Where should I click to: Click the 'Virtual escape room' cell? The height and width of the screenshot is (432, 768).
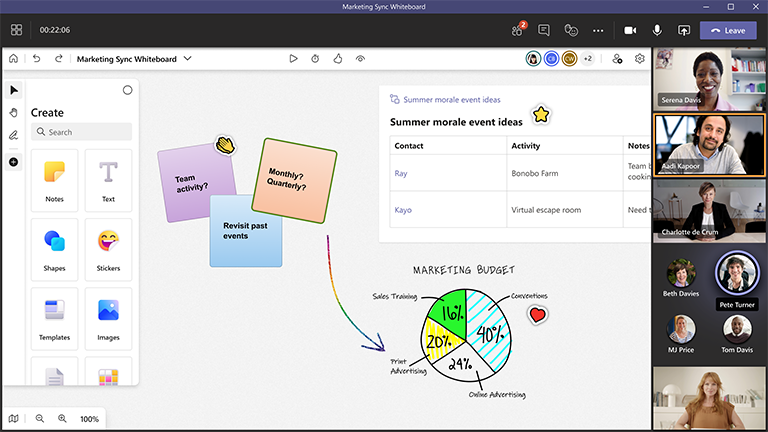click(565, 210)
